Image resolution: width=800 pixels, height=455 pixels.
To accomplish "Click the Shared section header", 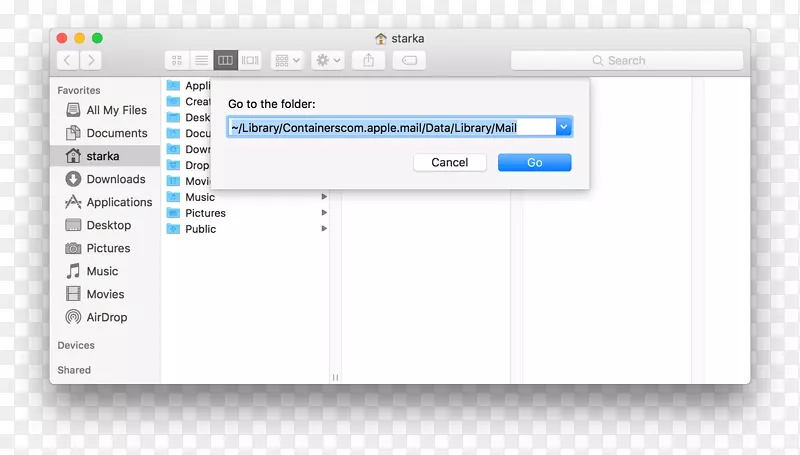I will pyautogui.click(x=74, y=370).
